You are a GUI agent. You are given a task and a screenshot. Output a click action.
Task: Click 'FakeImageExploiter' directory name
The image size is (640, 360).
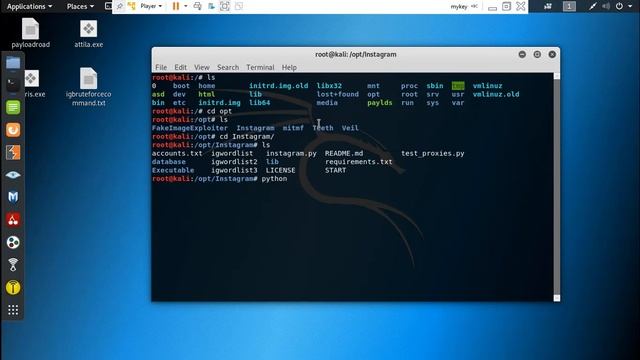tap(190, 128)
